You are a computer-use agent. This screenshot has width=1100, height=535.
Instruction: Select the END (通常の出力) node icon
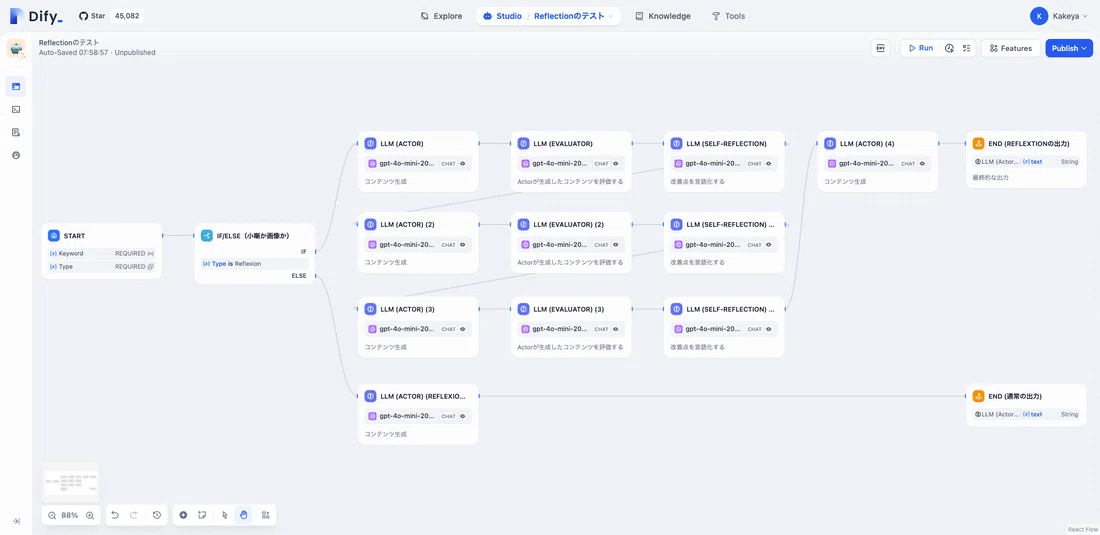pos(979,396)
